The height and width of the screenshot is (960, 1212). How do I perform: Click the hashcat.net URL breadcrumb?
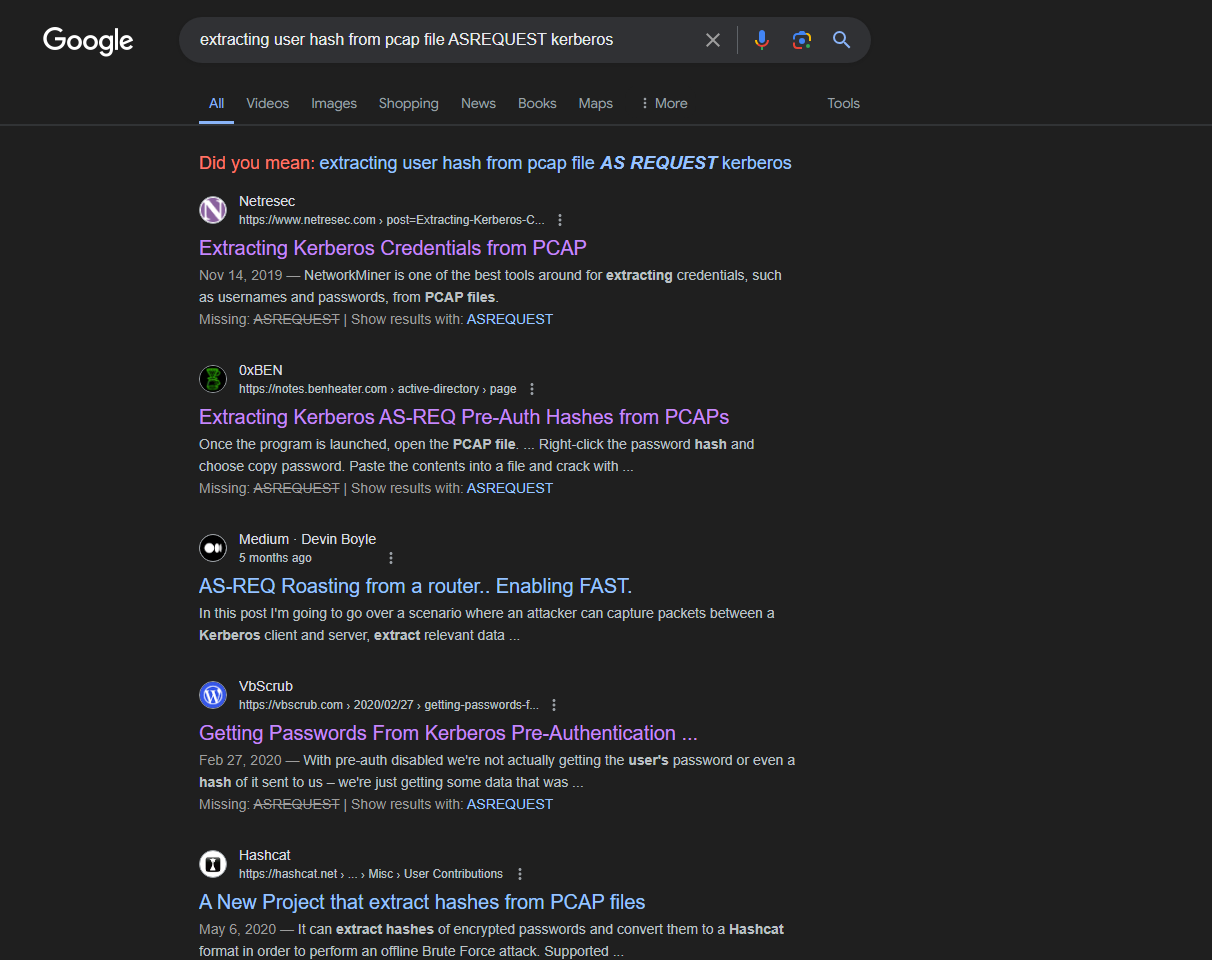coord(371,874)
